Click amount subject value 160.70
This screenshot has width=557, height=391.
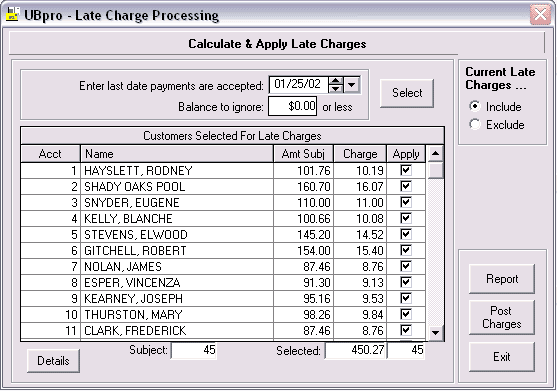pyautogui.click(x=303, y=186)
